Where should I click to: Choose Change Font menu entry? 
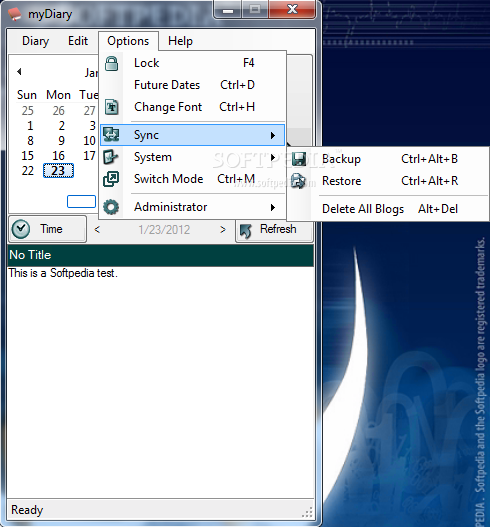pos(193,107)
